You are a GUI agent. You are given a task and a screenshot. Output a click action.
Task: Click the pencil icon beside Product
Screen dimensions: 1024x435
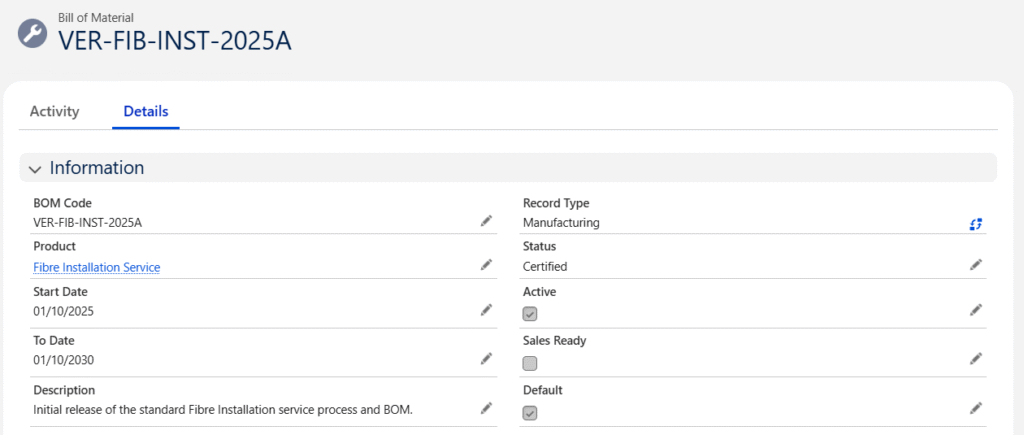pos(486,265)
